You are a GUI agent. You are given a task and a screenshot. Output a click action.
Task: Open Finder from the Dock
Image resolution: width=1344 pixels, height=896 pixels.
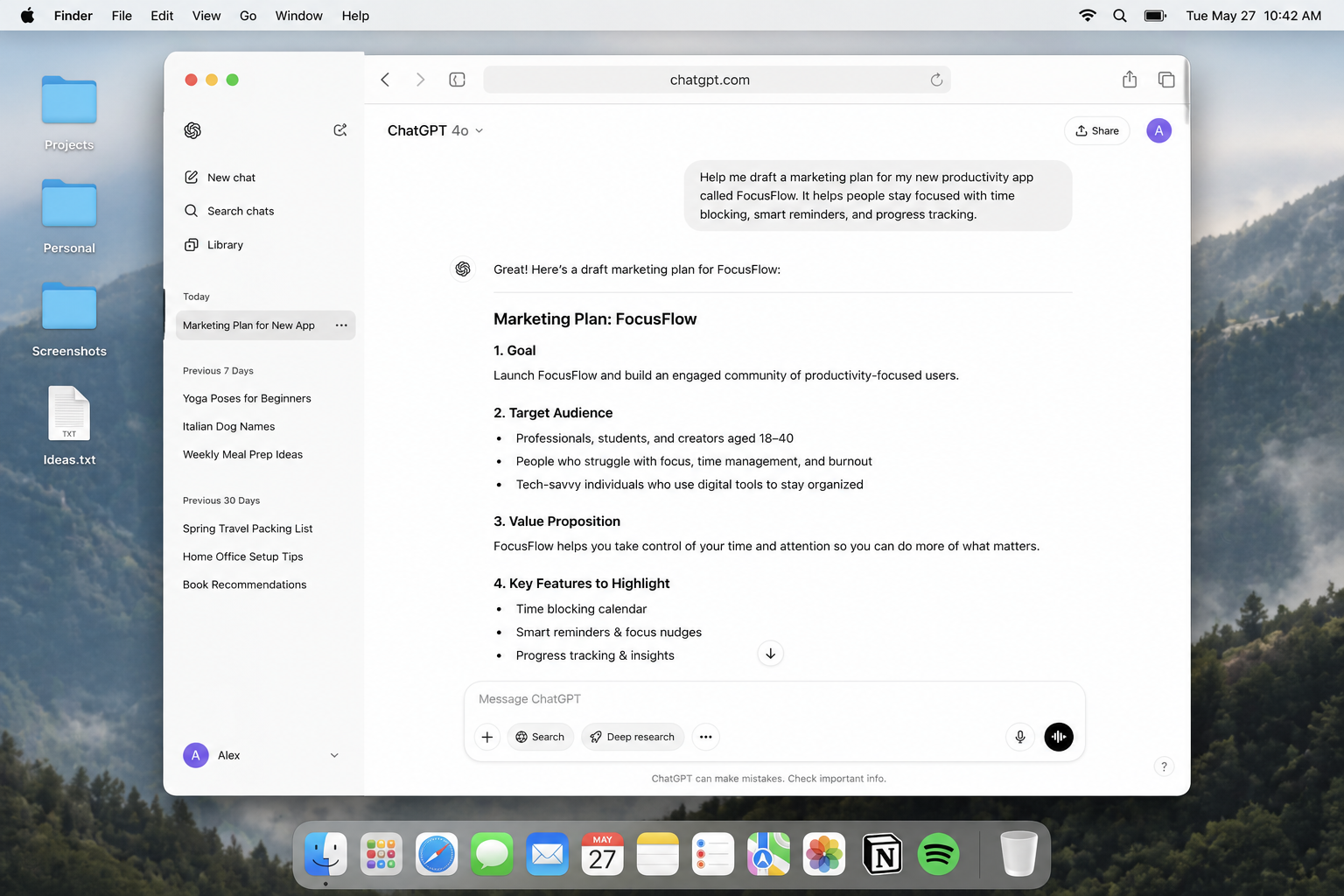[325, 854]
